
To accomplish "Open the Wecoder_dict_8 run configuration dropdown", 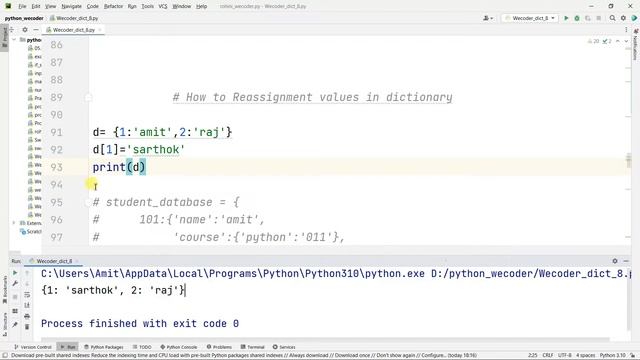I will (530, 18).
